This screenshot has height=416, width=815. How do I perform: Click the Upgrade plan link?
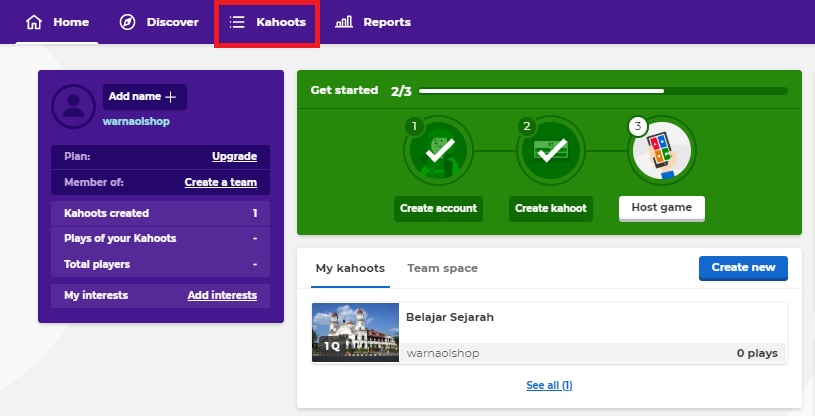point(234,157)
